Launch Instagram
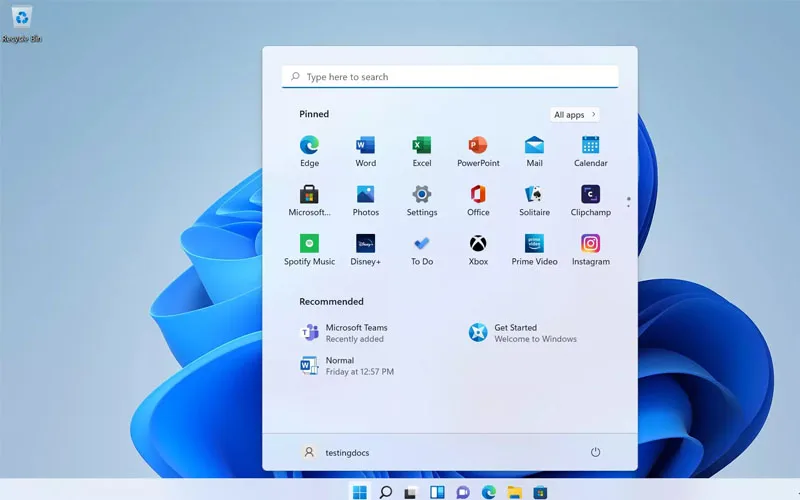 [590, 249]
